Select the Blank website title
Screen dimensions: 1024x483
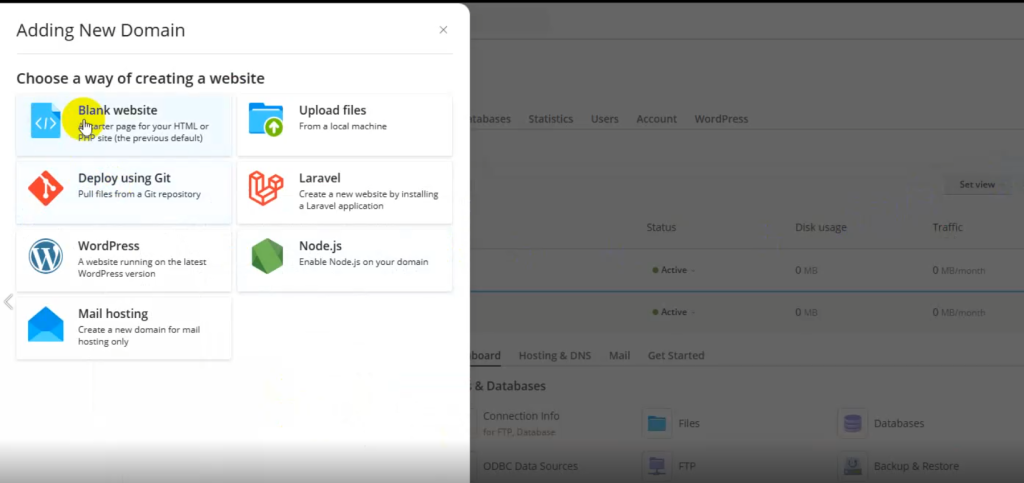pyautogui.click(x=118, y=110)
